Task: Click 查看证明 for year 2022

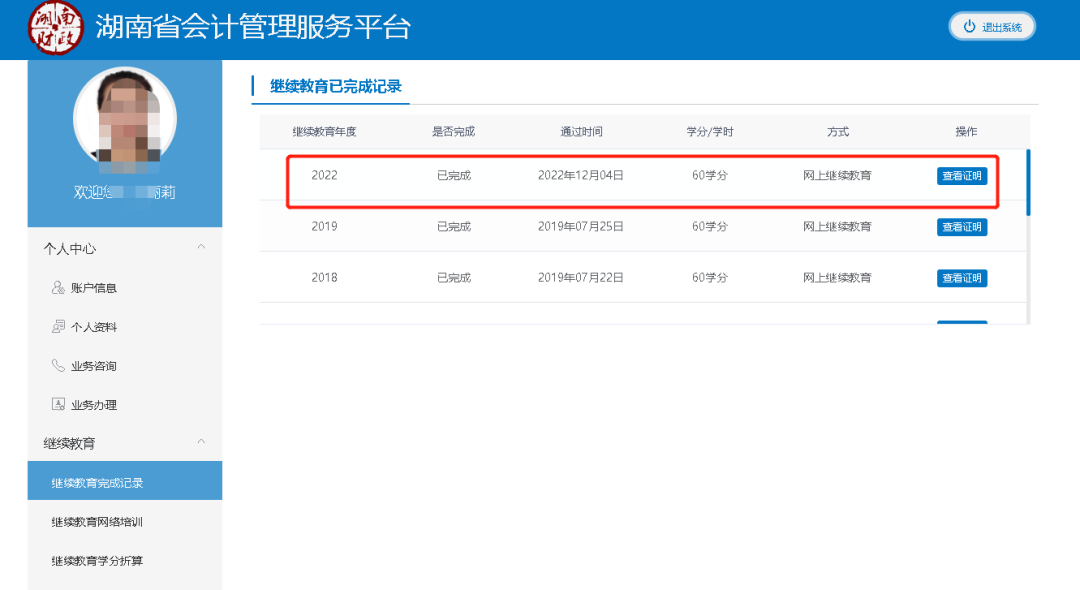Action: tap(961, 175)
